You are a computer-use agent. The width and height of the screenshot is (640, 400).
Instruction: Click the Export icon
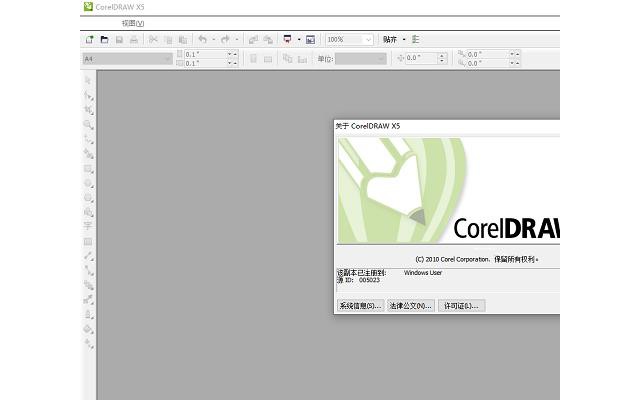[268, 40]
